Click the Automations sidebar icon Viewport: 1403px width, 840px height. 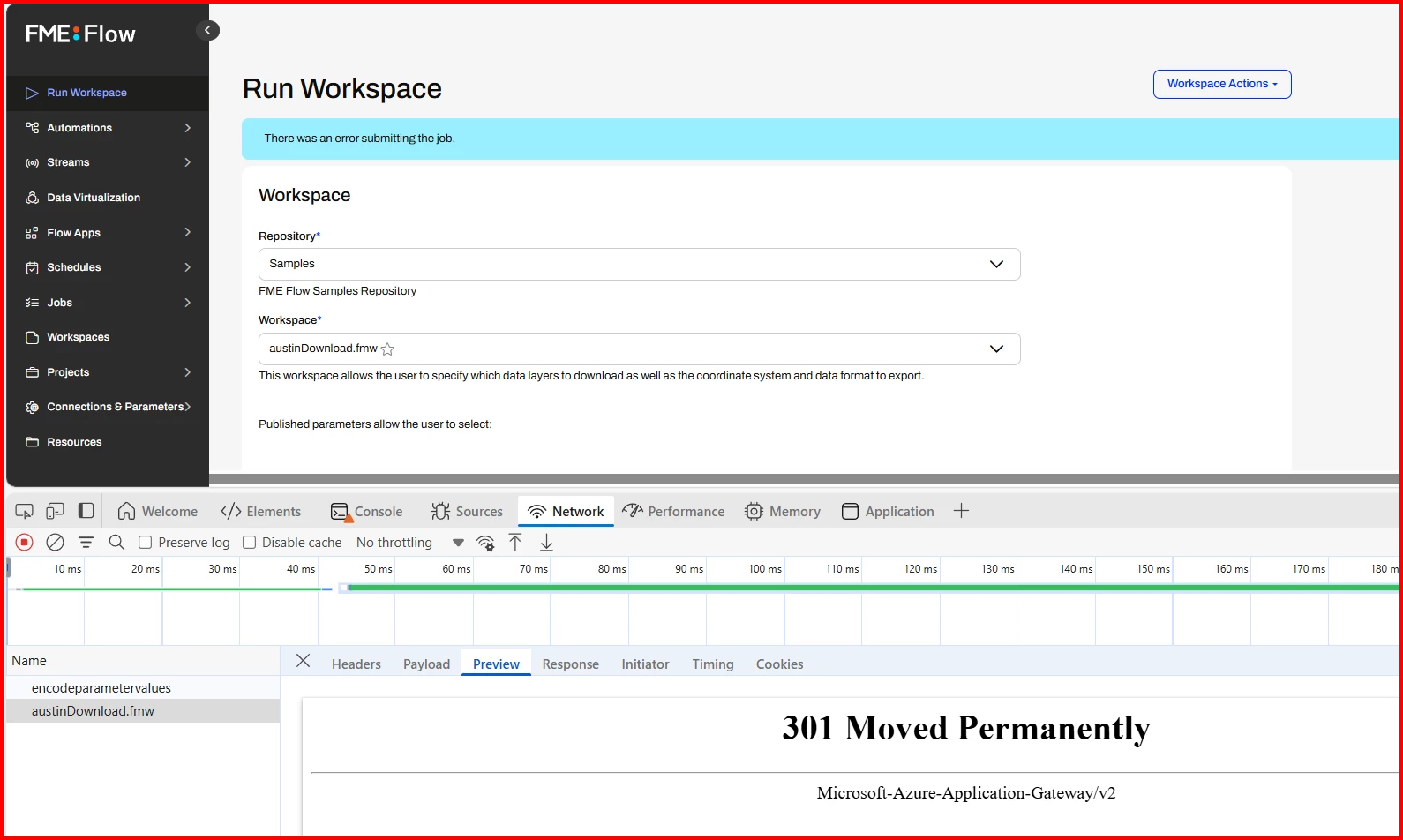coord(32,128)
